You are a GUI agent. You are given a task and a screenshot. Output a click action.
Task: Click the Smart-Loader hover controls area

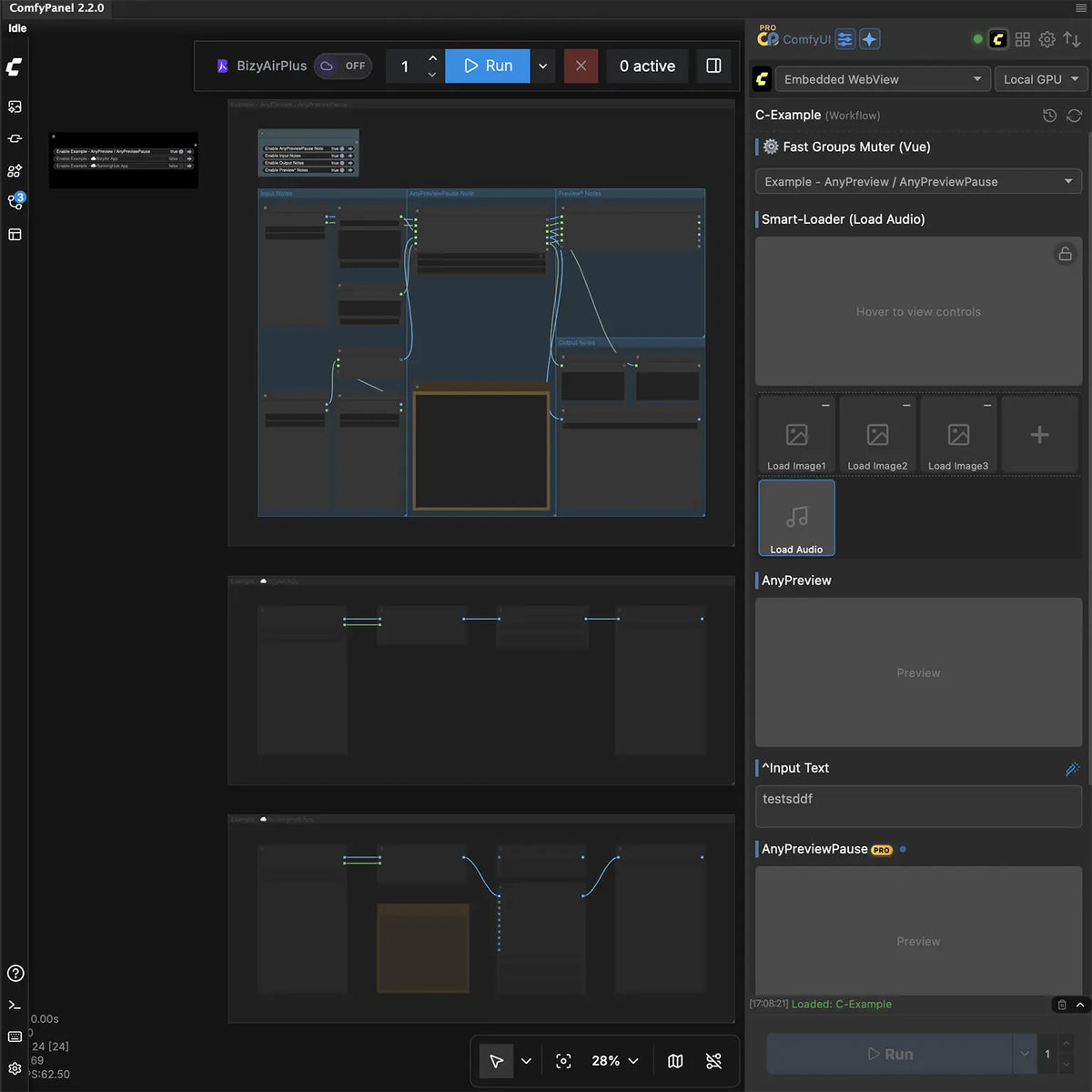coord(918,311)
